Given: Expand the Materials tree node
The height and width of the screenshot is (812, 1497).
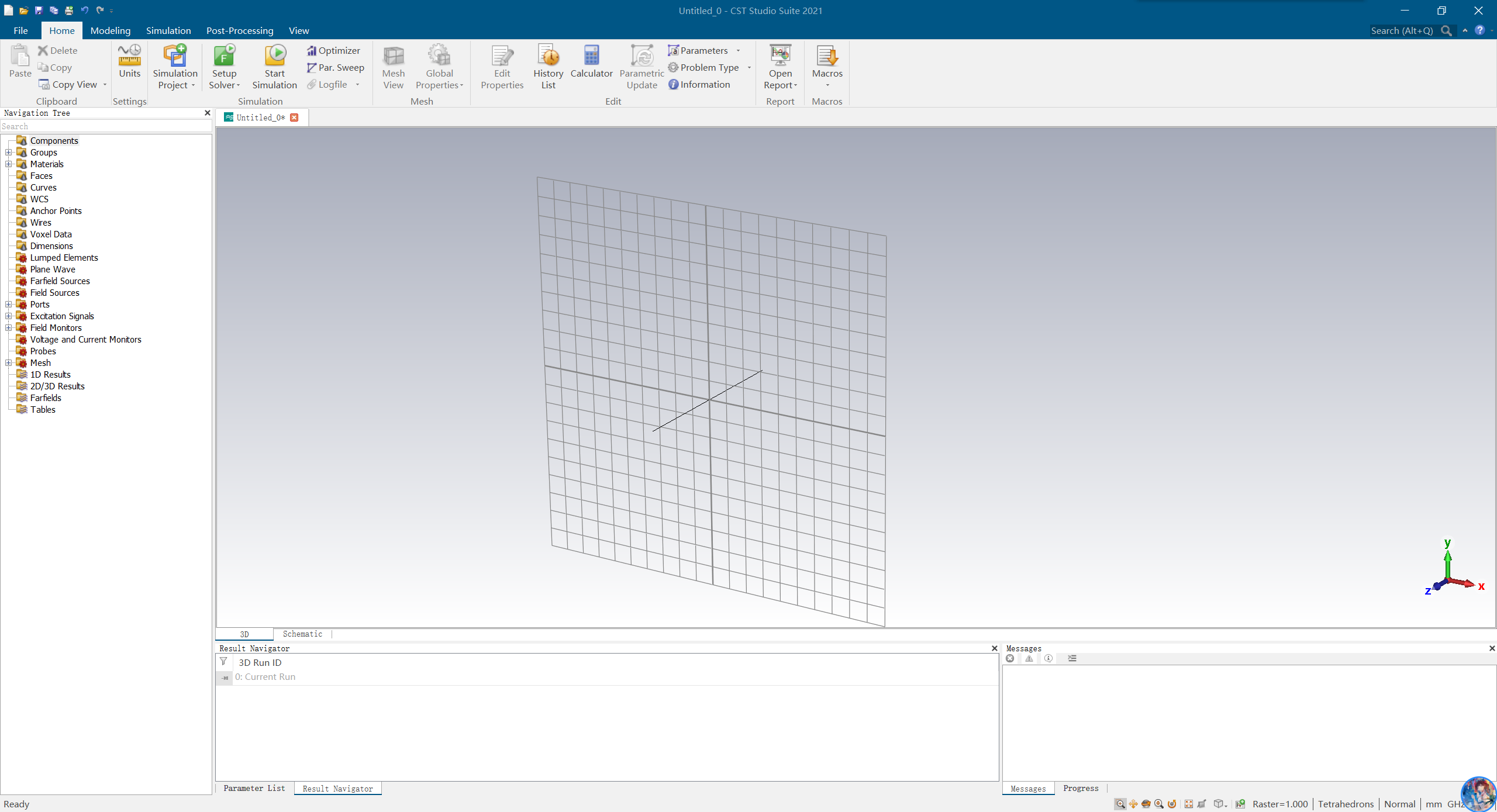Looking at the screenshot, I should [9, 164].
